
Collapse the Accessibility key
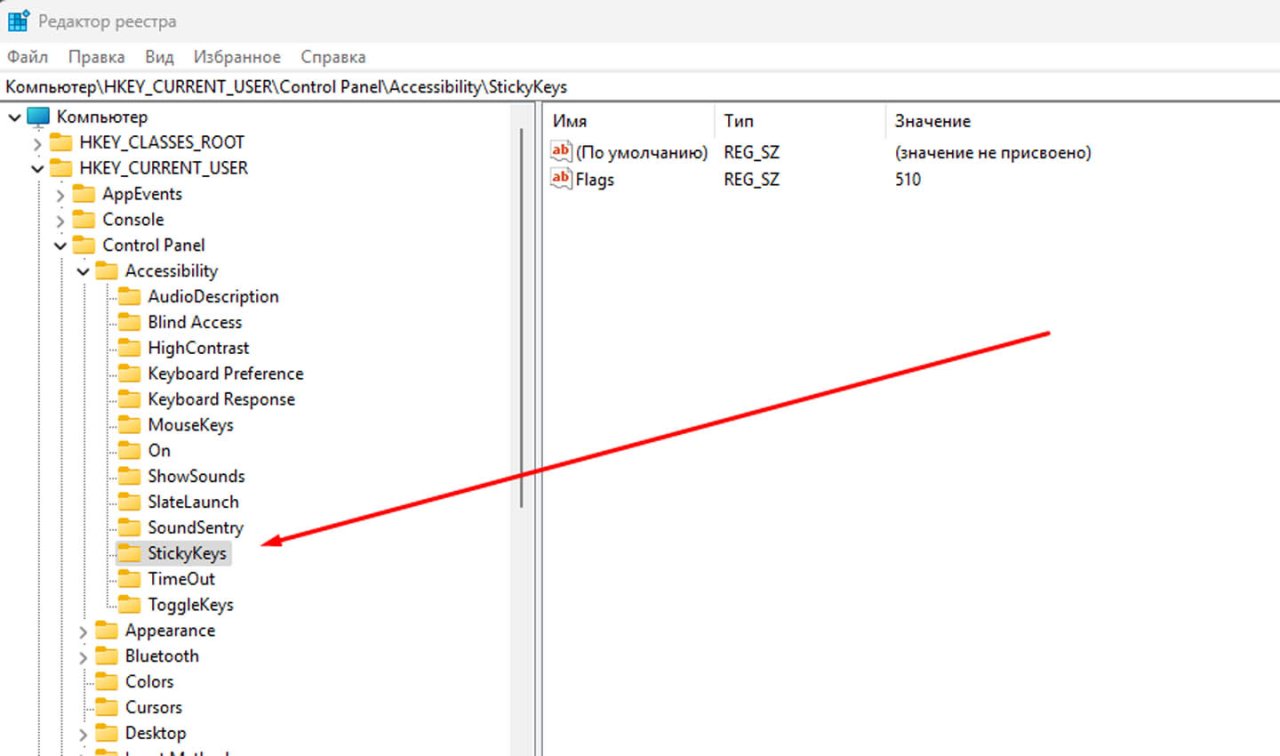coord(84,271)
